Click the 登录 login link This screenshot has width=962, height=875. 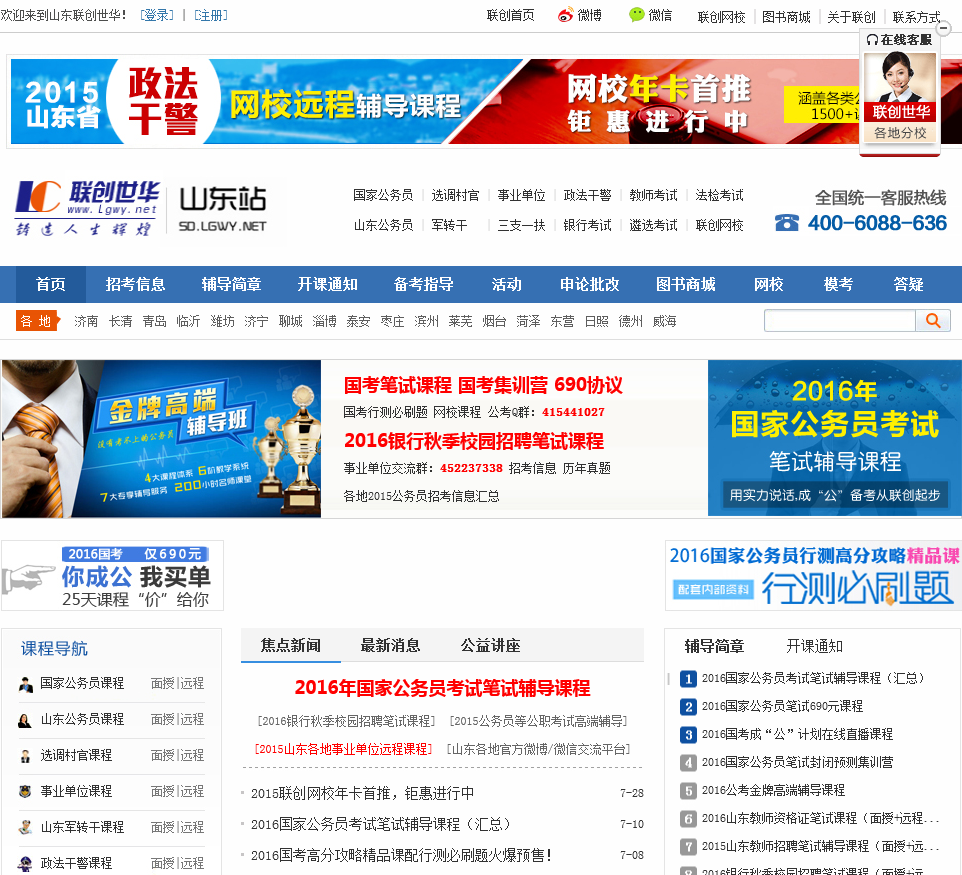point(157,15)
